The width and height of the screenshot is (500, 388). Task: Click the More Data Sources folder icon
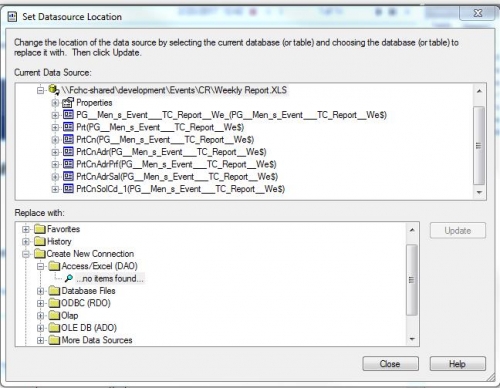click(x=54, y=340)
